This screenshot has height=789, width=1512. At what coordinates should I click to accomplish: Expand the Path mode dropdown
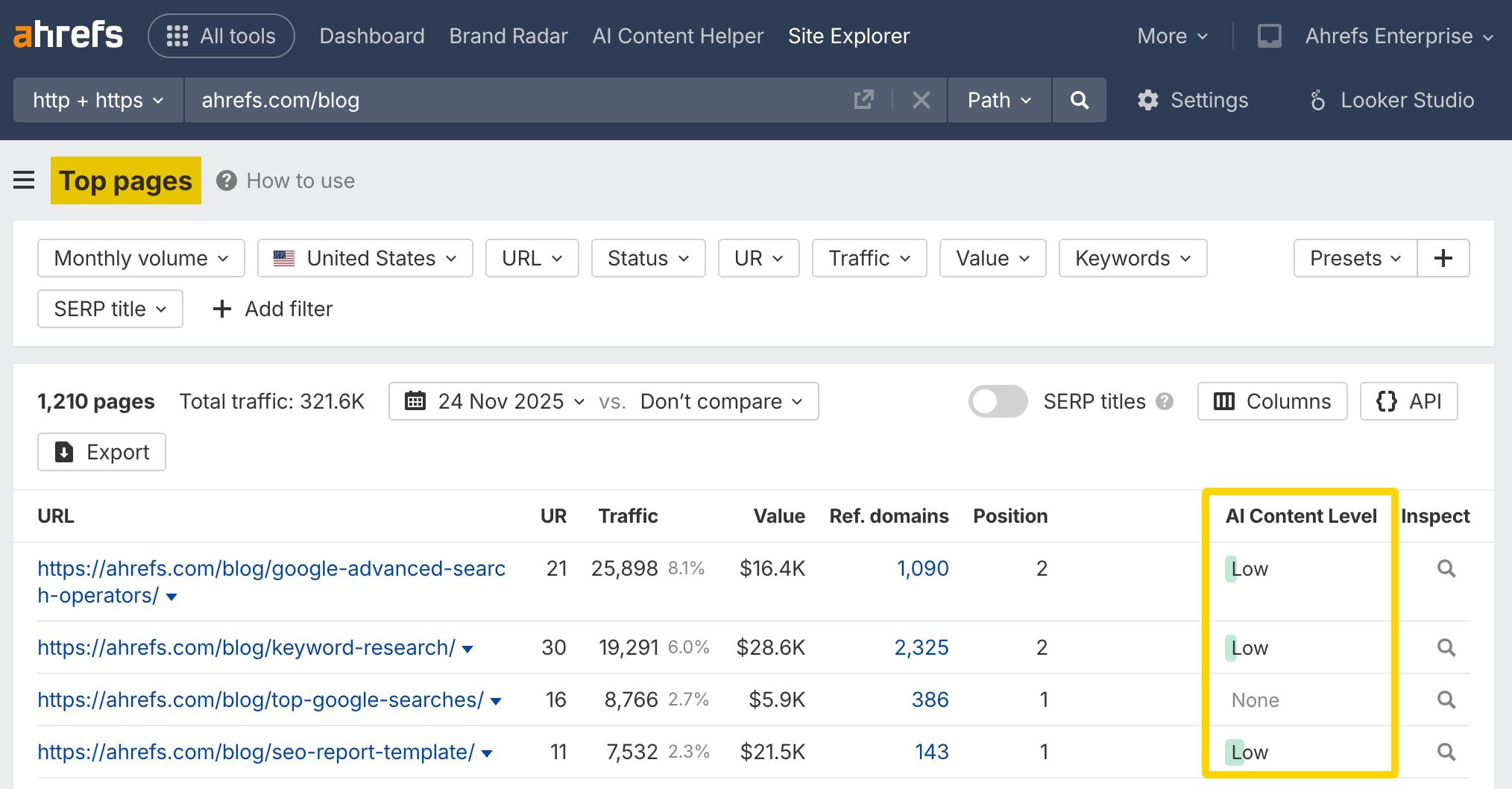pos(999,100)
